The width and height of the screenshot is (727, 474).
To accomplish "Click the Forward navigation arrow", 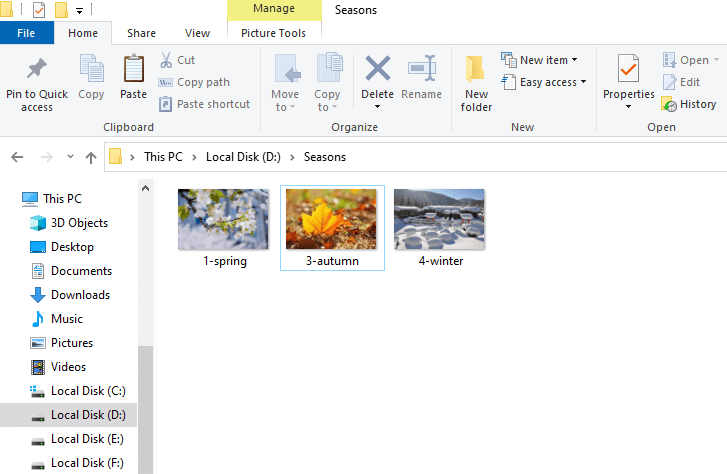I will [x=47, y=157].
